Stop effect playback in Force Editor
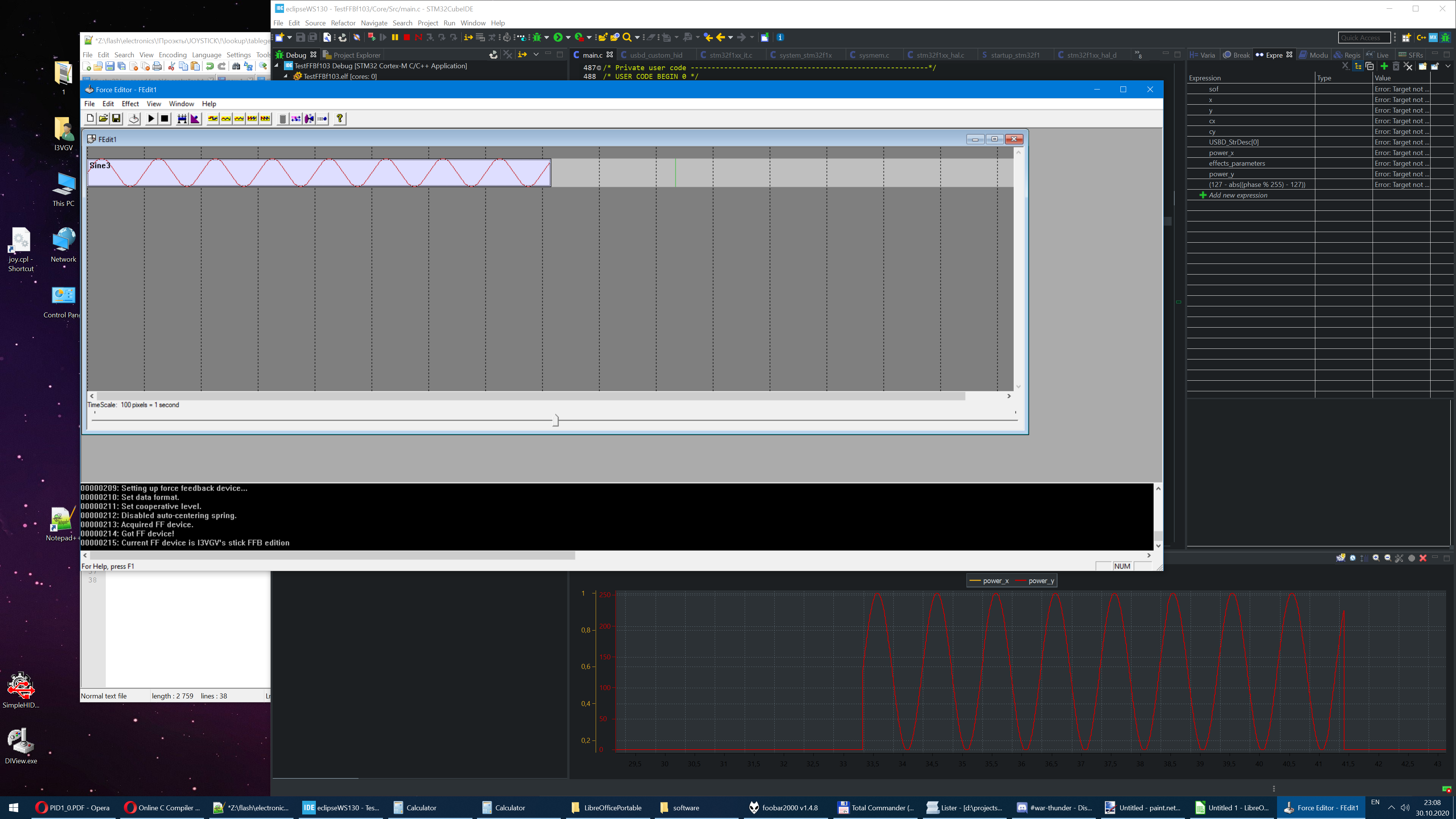The height and width of the screenshot is (819, 1456). 165,118
